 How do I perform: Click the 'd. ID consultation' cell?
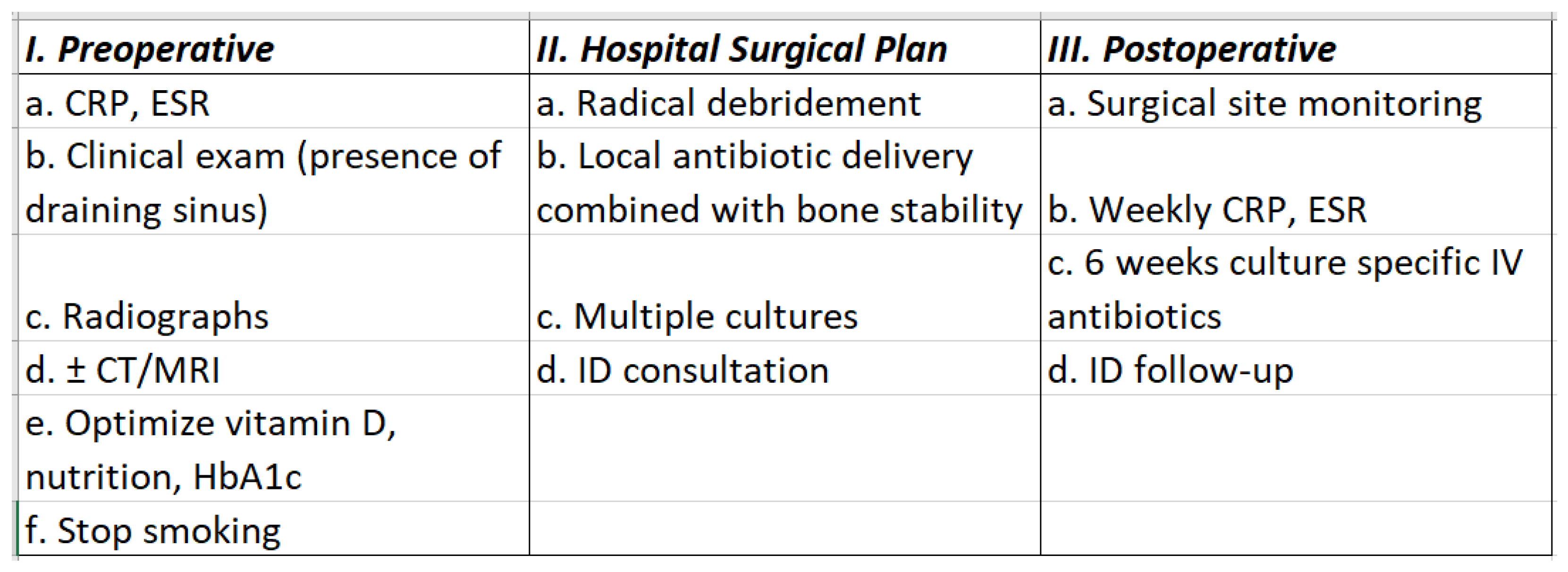[x=784, y=368]
